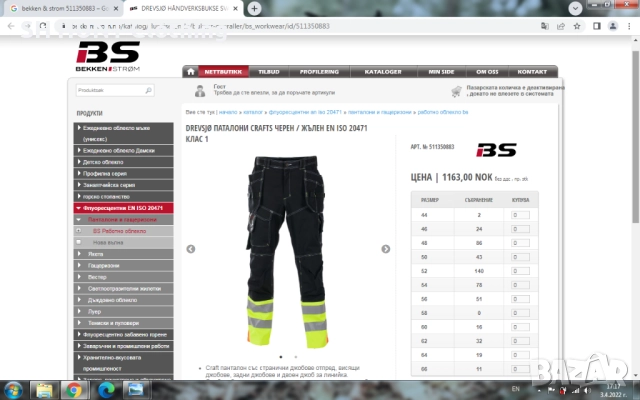Select the second image carousel dot

point(296,357)
